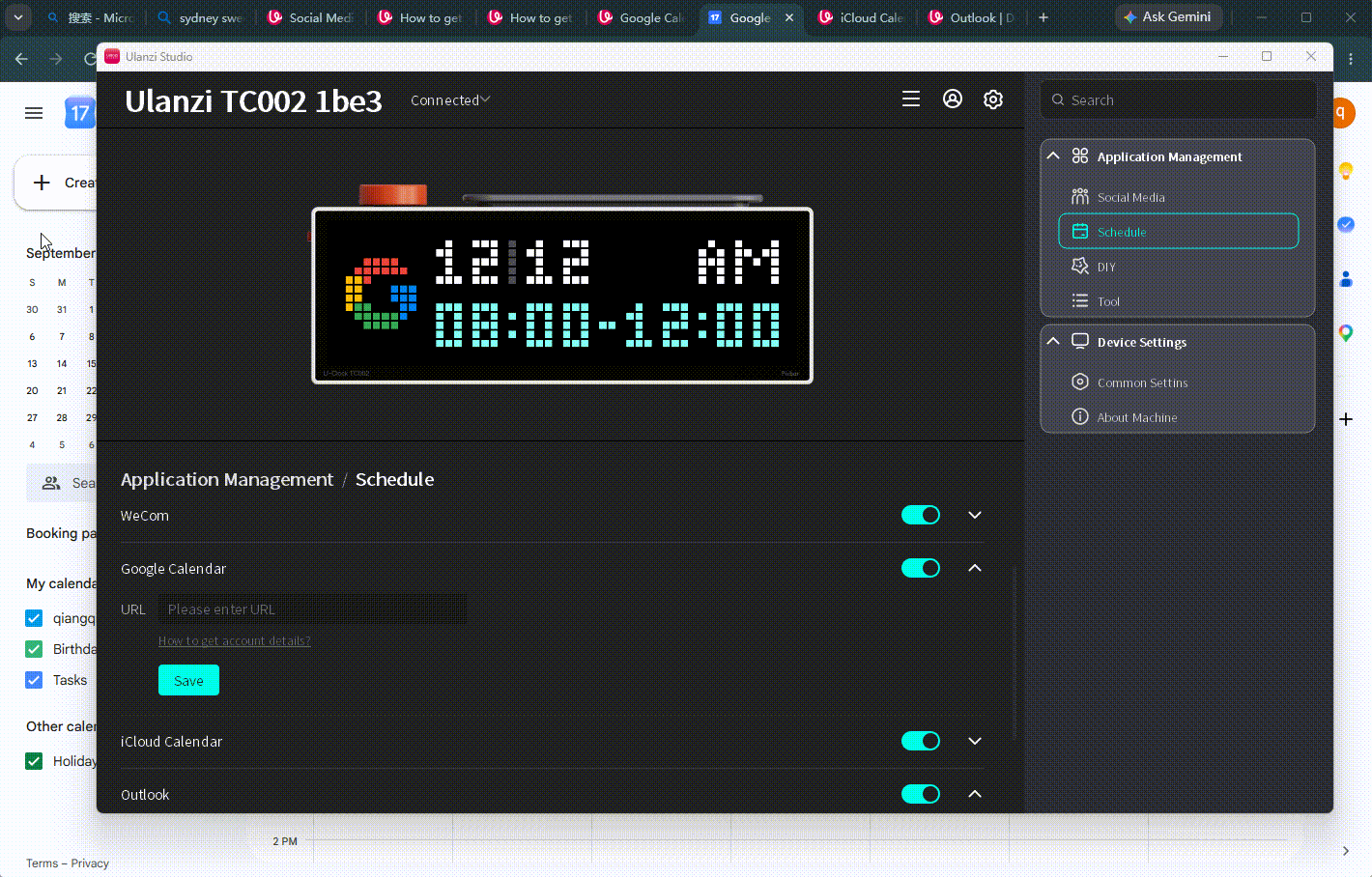Open the user account icon
This screenshot has height=877, width=1372.
953,99
